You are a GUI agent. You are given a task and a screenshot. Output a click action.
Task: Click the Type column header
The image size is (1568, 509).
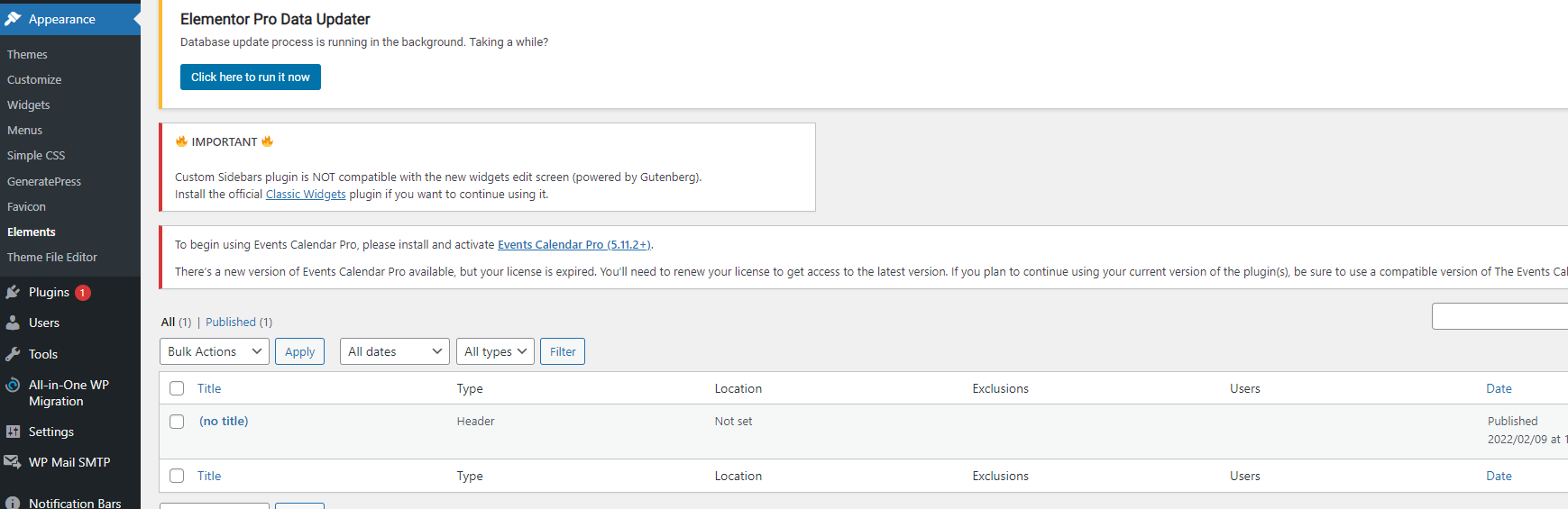[x=469, y=388]
